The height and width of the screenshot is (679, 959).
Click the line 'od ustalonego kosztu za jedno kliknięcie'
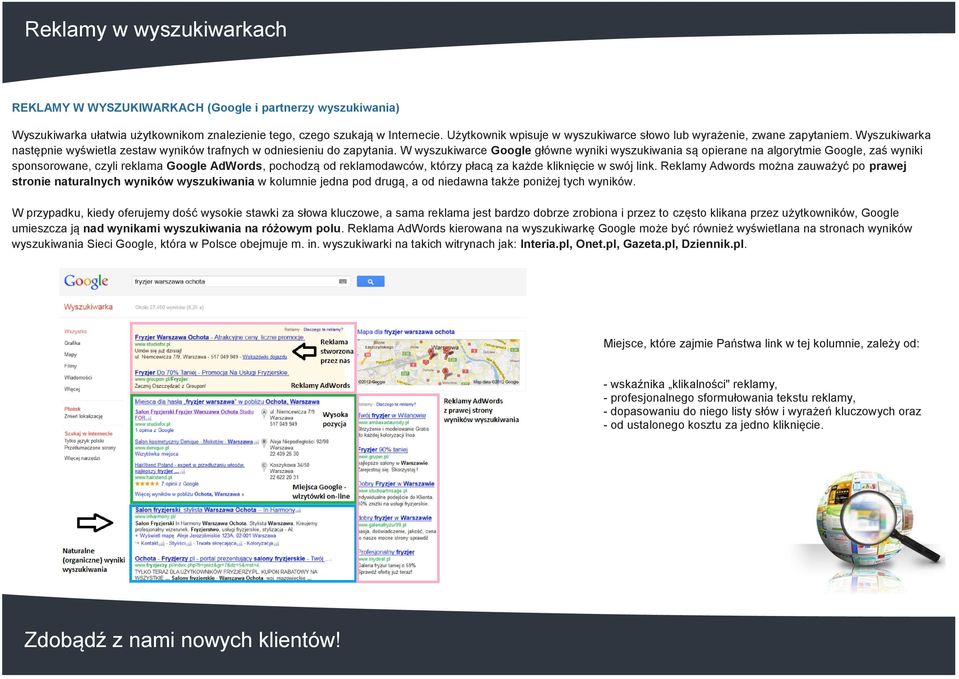pyautogui.click(x=713, y=425)
